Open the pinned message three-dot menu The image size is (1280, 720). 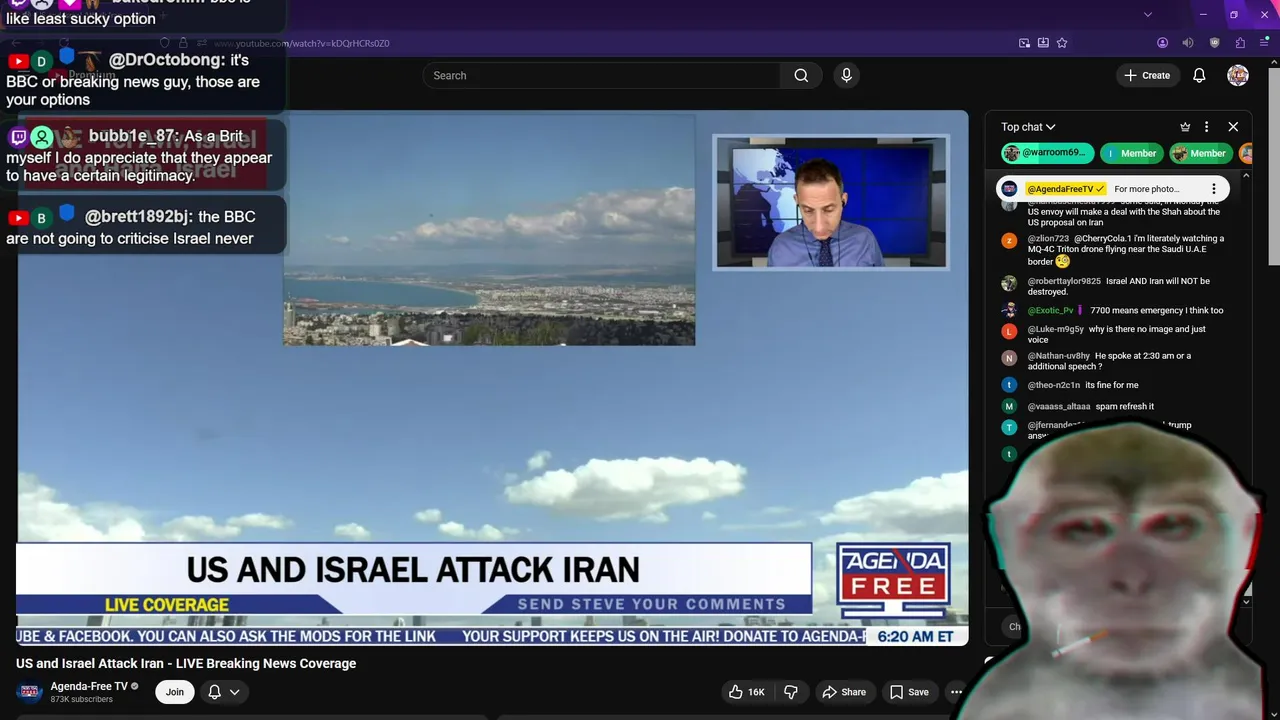[x=1214, y=189]
